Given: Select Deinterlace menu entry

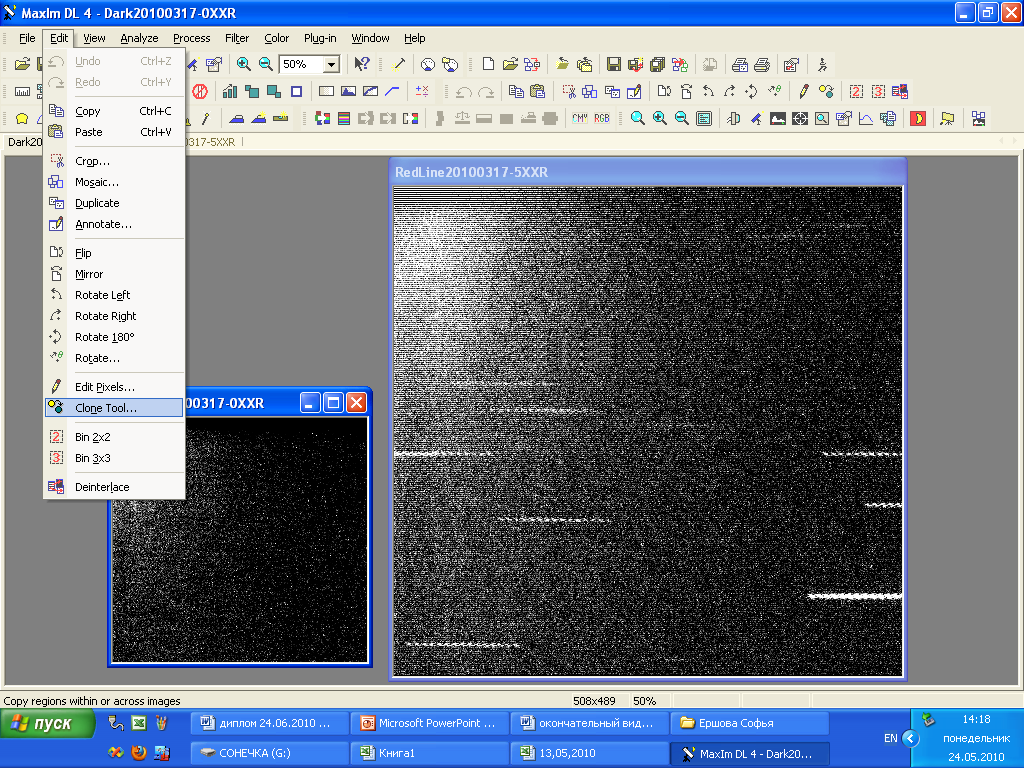Looking at the screenshot, I should (x=102, y=487).
